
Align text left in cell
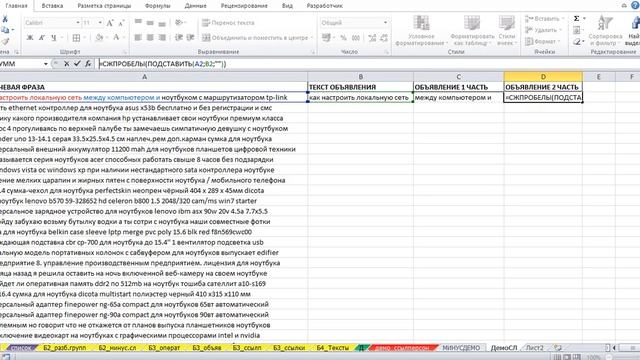tap(138, 38)
